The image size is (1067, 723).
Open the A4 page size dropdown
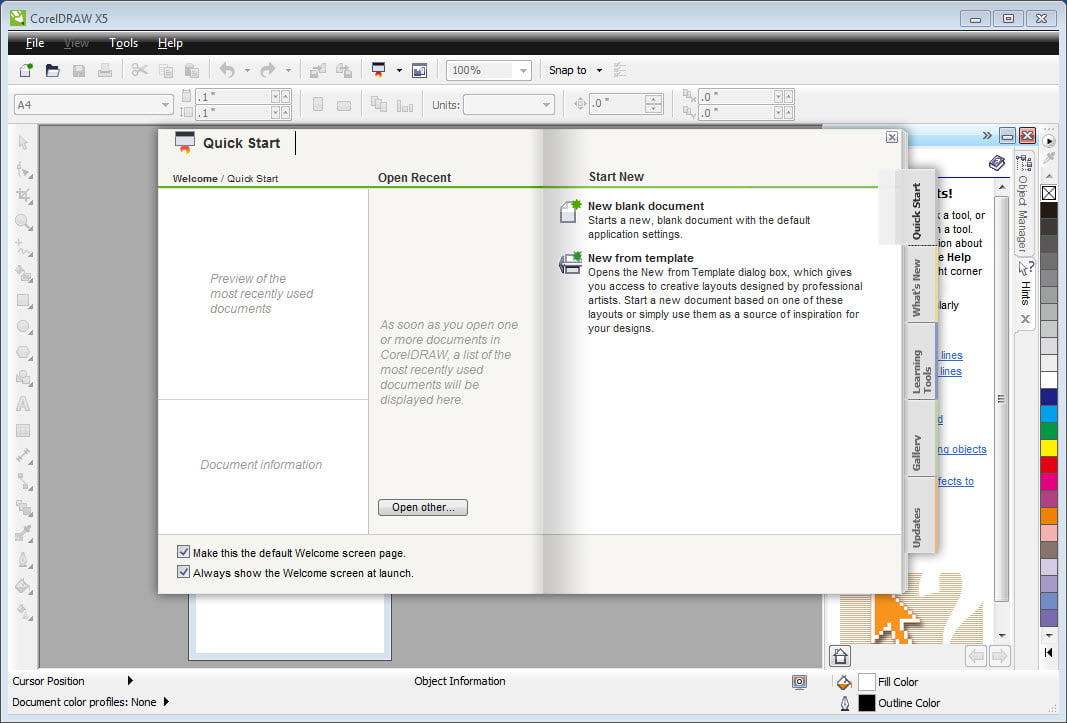(165, 105)
